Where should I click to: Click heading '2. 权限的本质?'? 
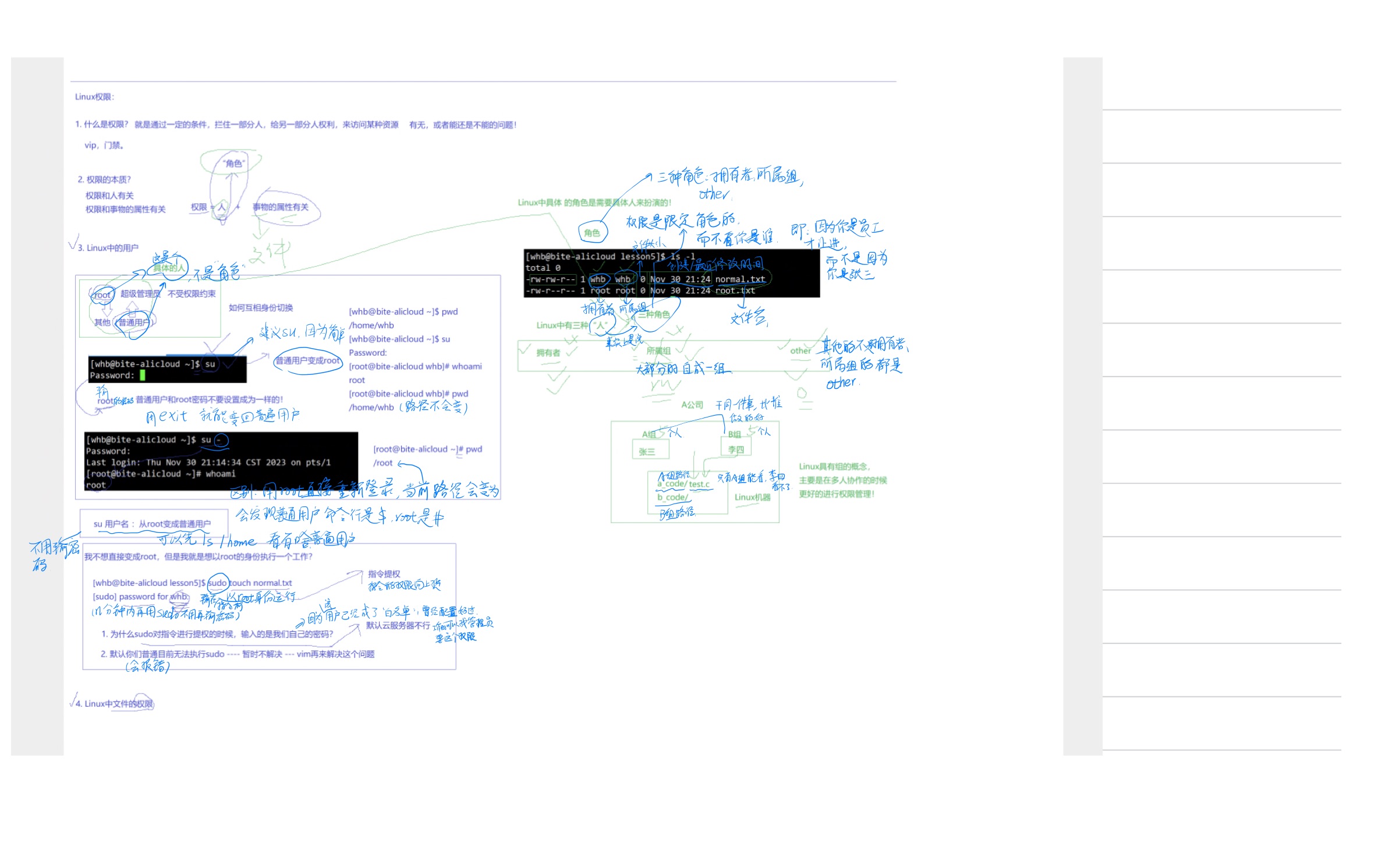coord(104,180)
